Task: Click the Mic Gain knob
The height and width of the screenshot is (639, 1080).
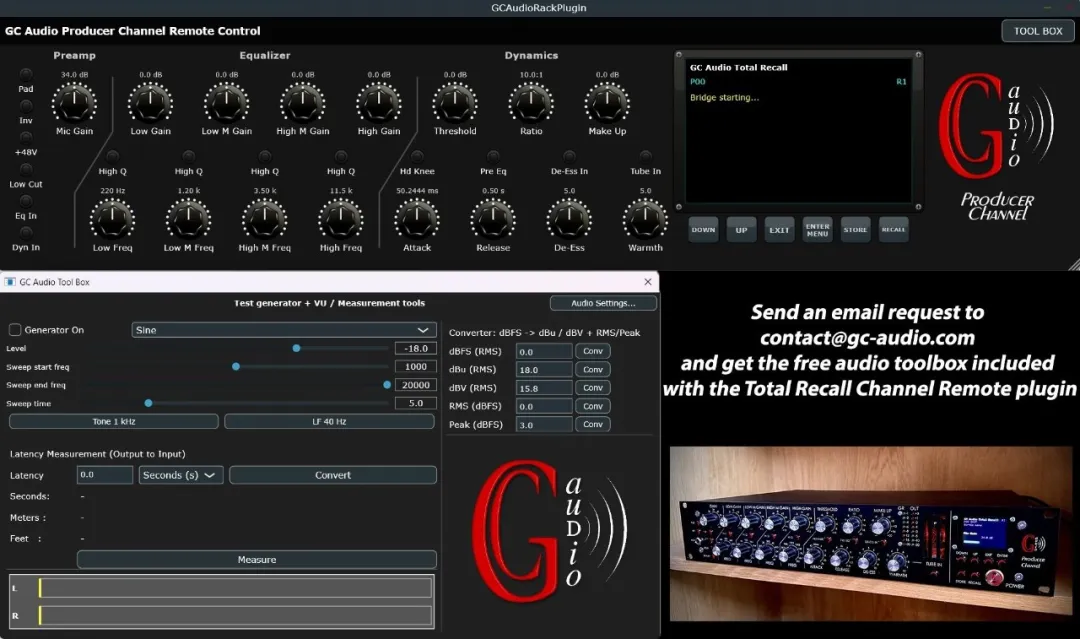Action: [74, 103]
